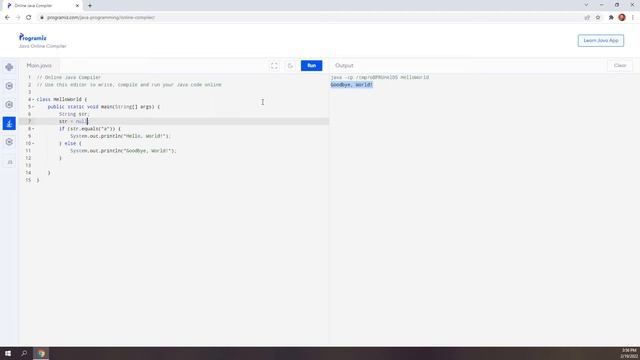This screenshot has height=360, width=640.
Task: Go back in browser history
Action: 7,18
